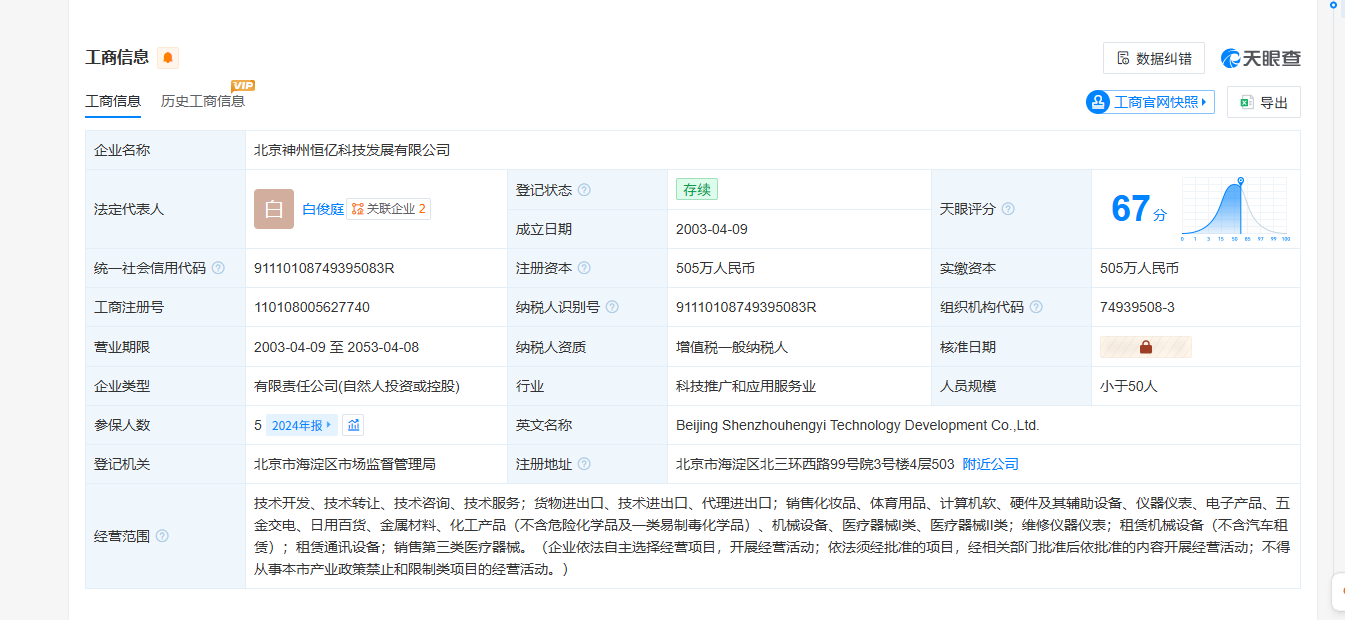Click the 数据纠错 data correction button
The width and height of the screenshot is (1345, 620).
pyautogui.click(x=1153, y=58)
